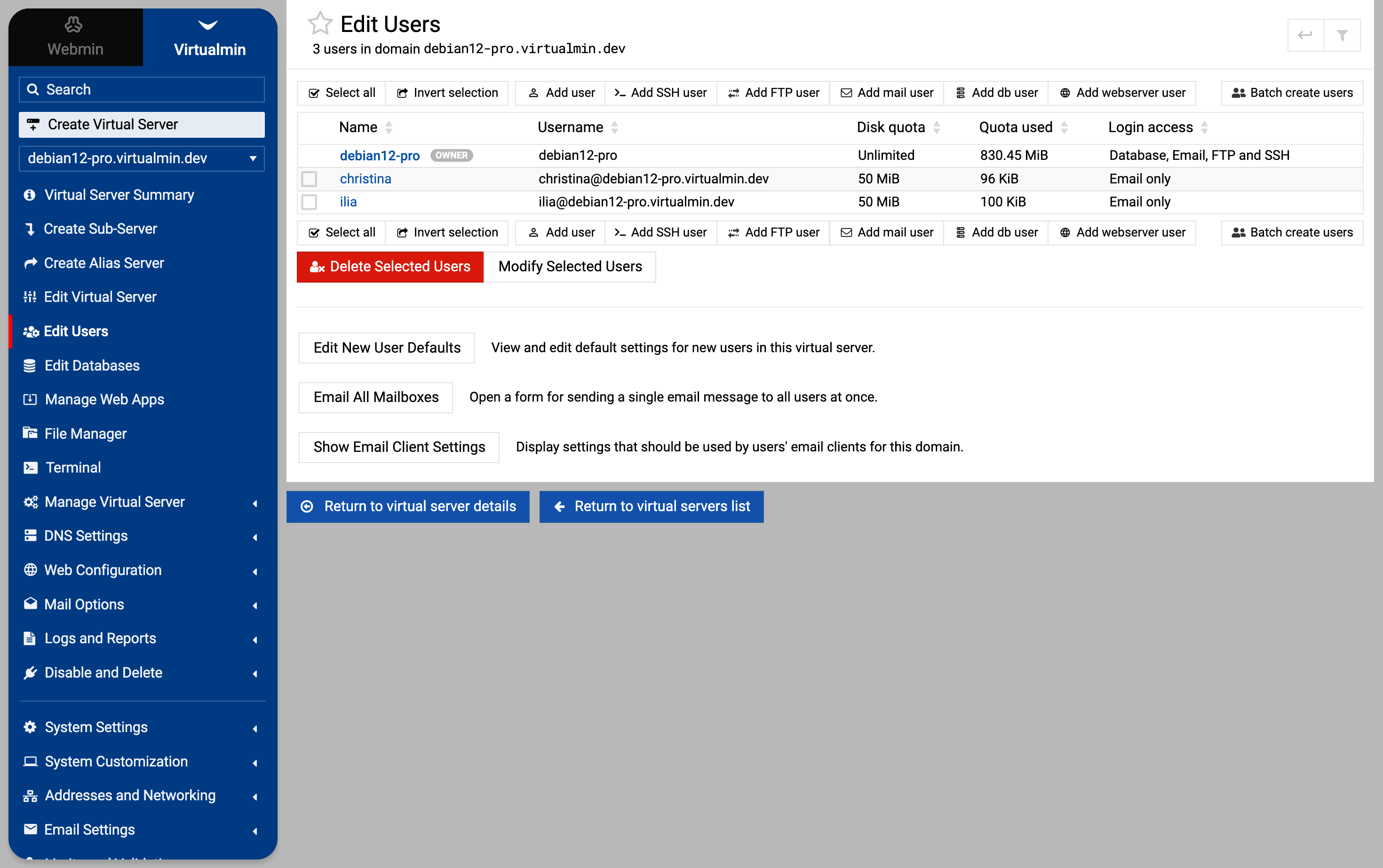Click Add SSH user in the top toolbar
The width and height of the screenshot is (1383, 868).
point(660,93)
